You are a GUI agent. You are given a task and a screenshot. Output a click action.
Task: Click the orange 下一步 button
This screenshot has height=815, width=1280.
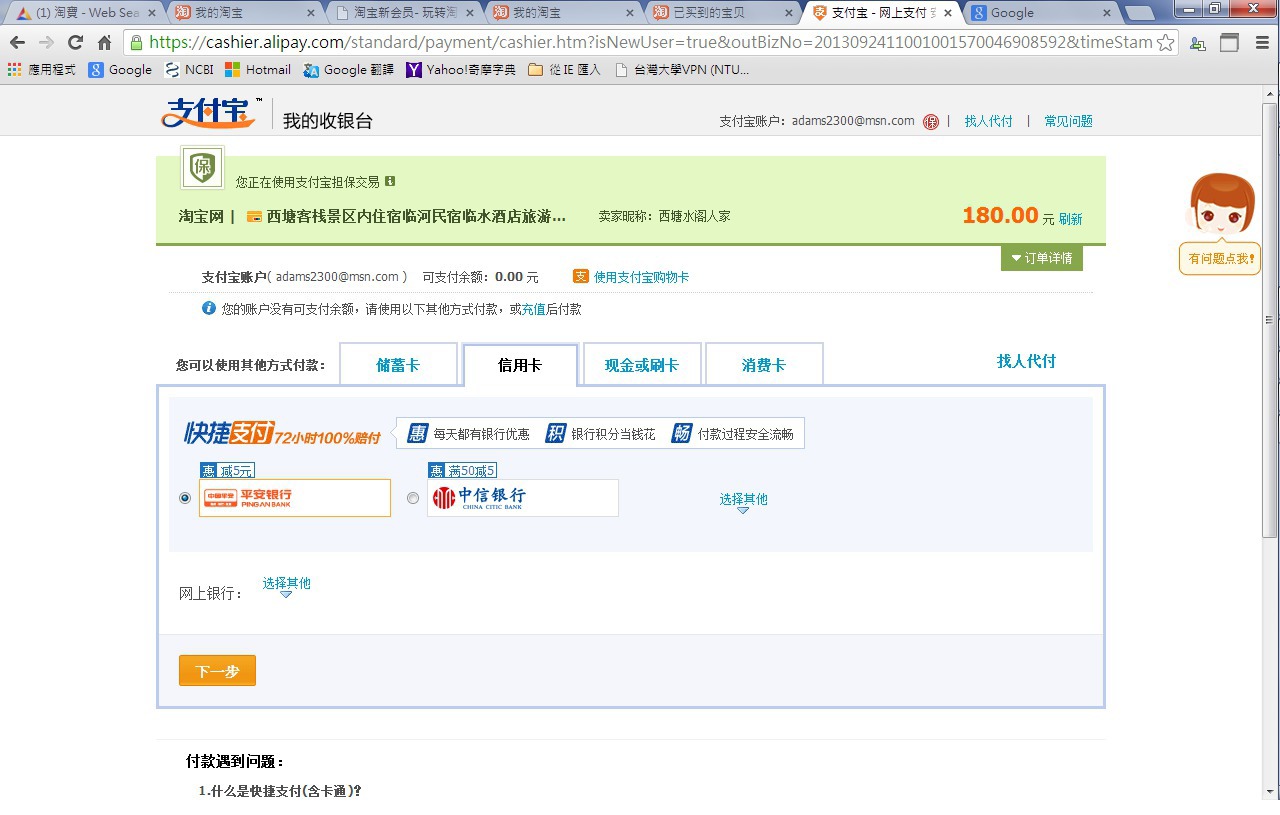pos(217,671)
